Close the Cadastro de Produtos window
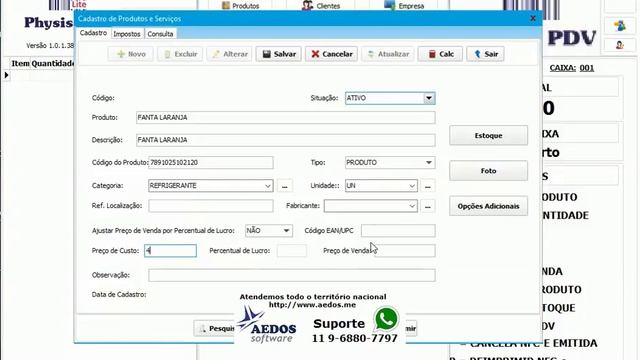Screen dimensions: 640x360 coord(533,18)
